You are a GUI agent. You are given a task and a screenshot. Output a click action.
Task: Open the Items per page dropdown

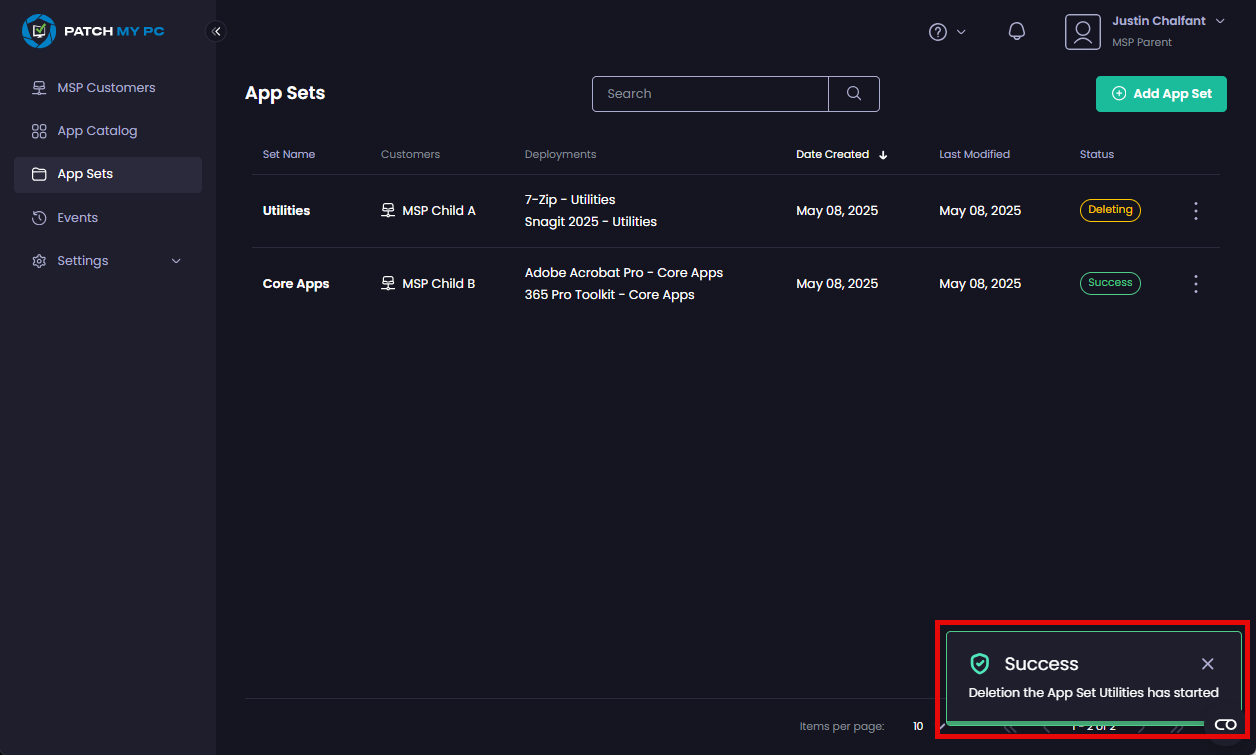pyautogui.click(x=925, y=726)
